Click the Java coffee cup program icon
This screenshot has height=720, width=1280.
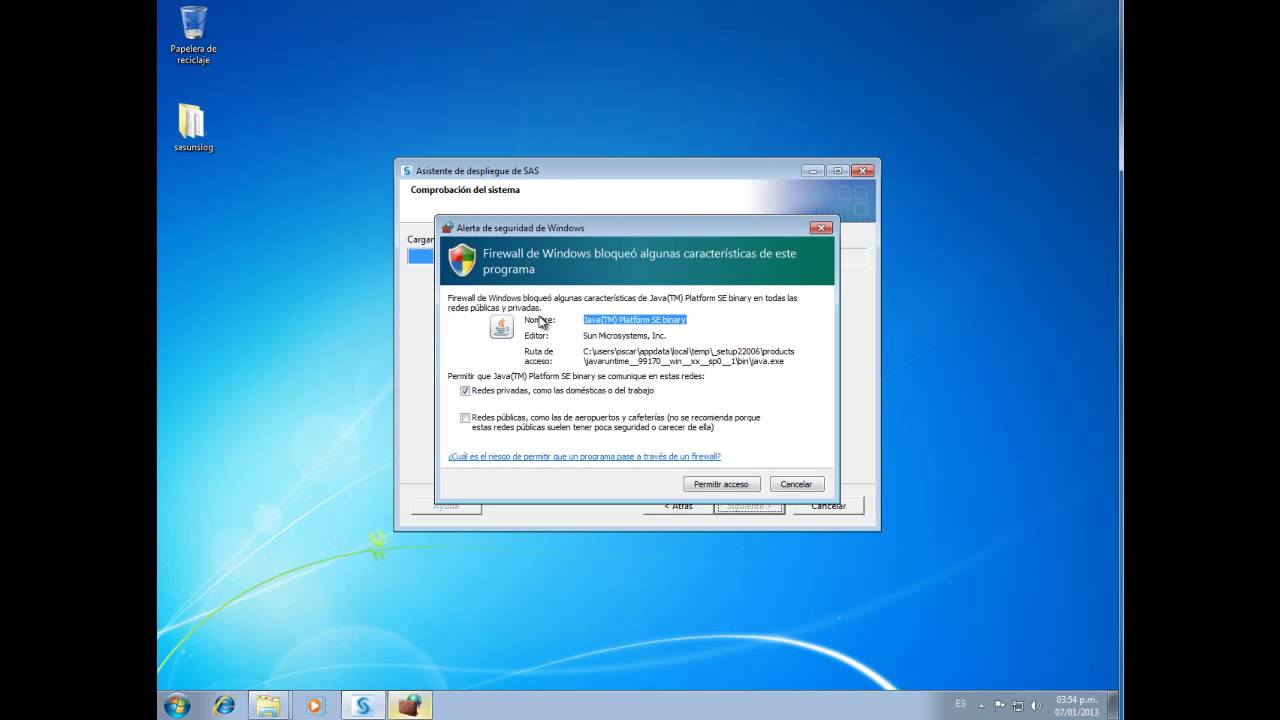(x=501, y=327)
